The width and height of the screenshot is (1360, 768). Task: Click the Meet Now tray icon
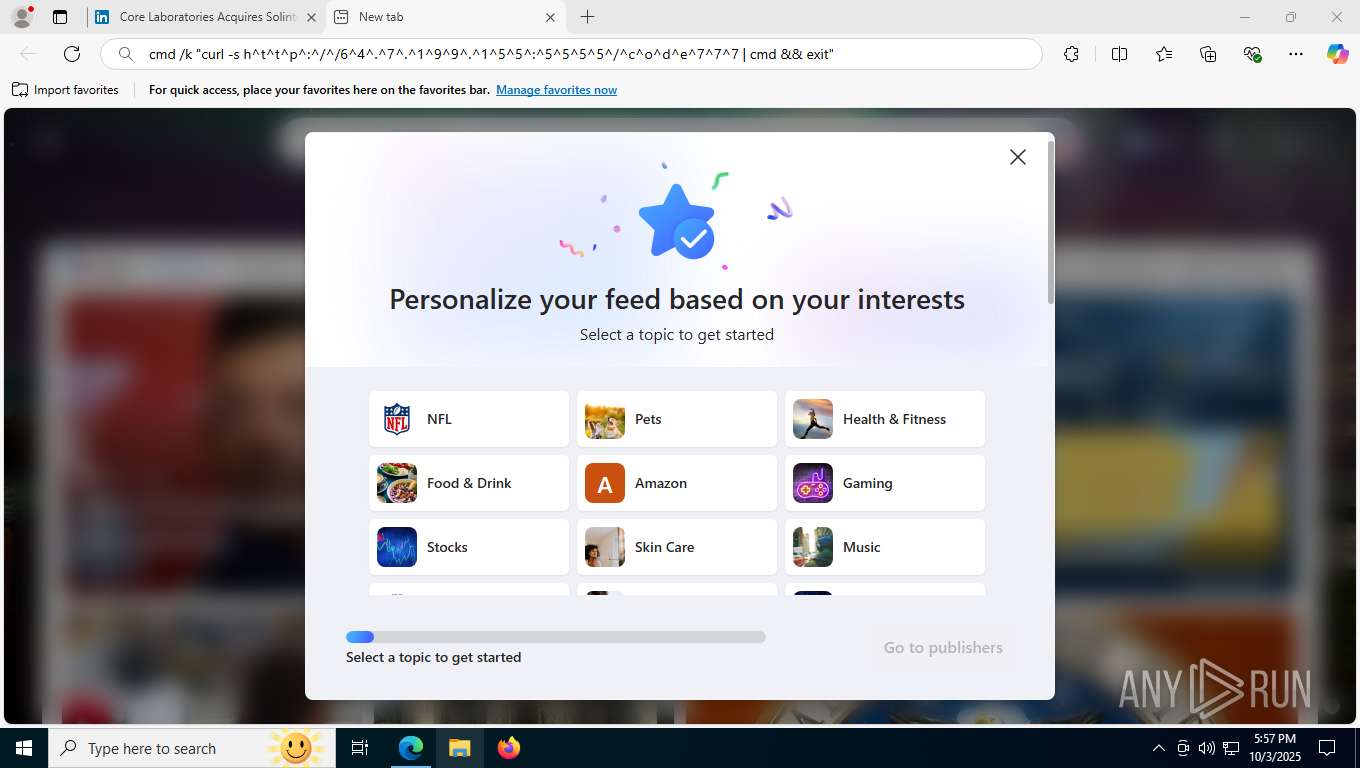pyautogui.click(x=1183, y=748)
